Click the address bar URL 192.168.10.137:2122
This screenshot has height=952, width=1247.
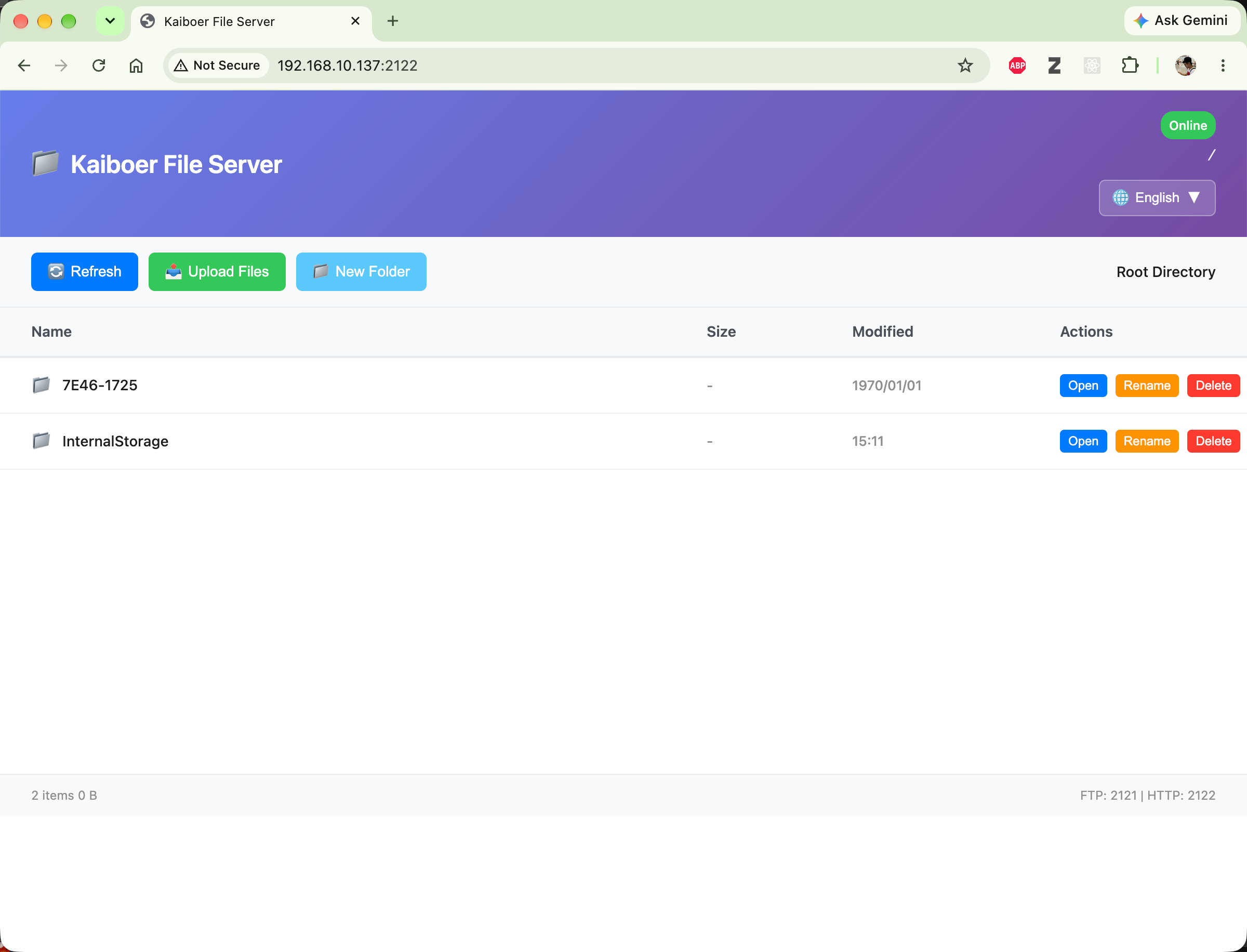(347, 65)
